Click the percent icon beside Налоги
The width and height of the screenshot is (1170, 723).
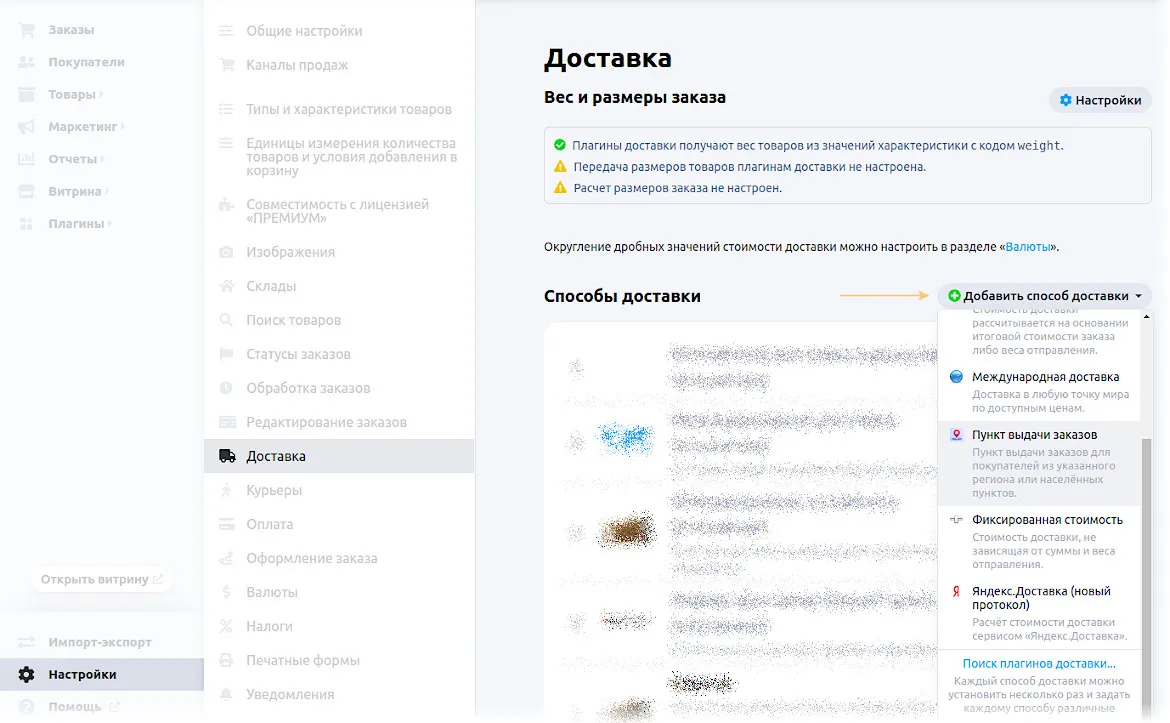[x=228, y=626]
